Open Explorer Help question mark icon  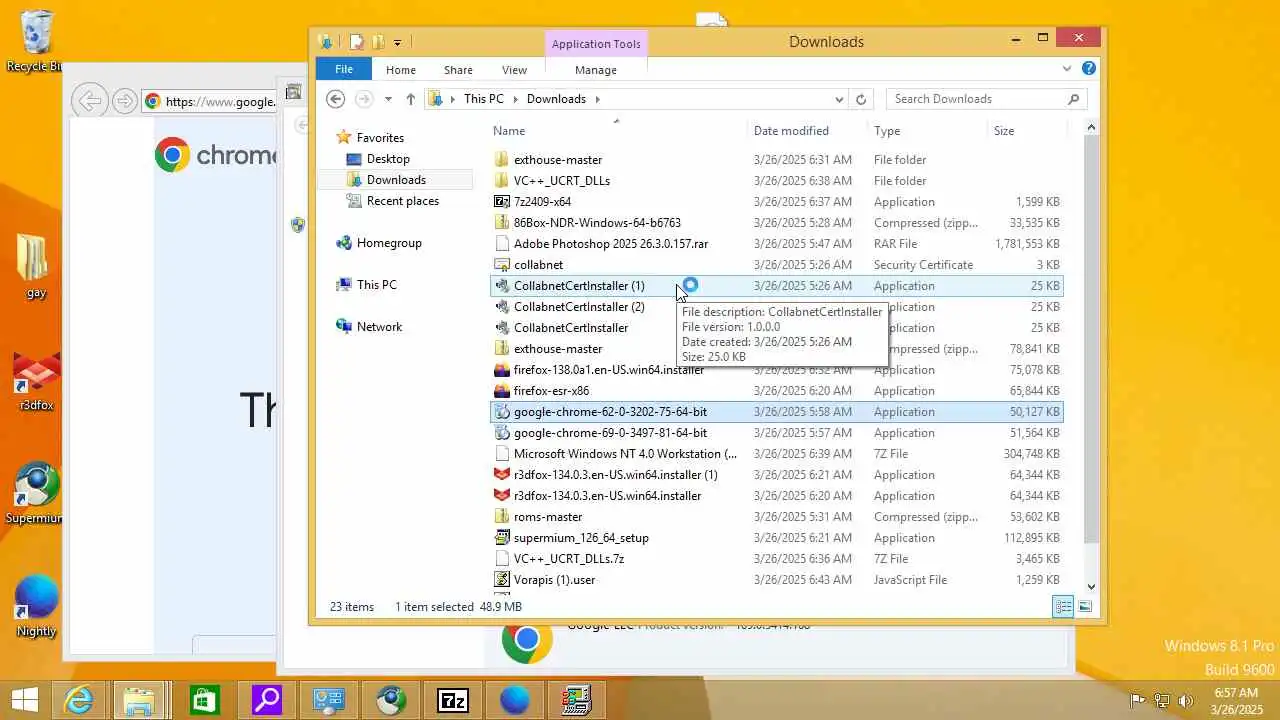(x=1089, y=69)
